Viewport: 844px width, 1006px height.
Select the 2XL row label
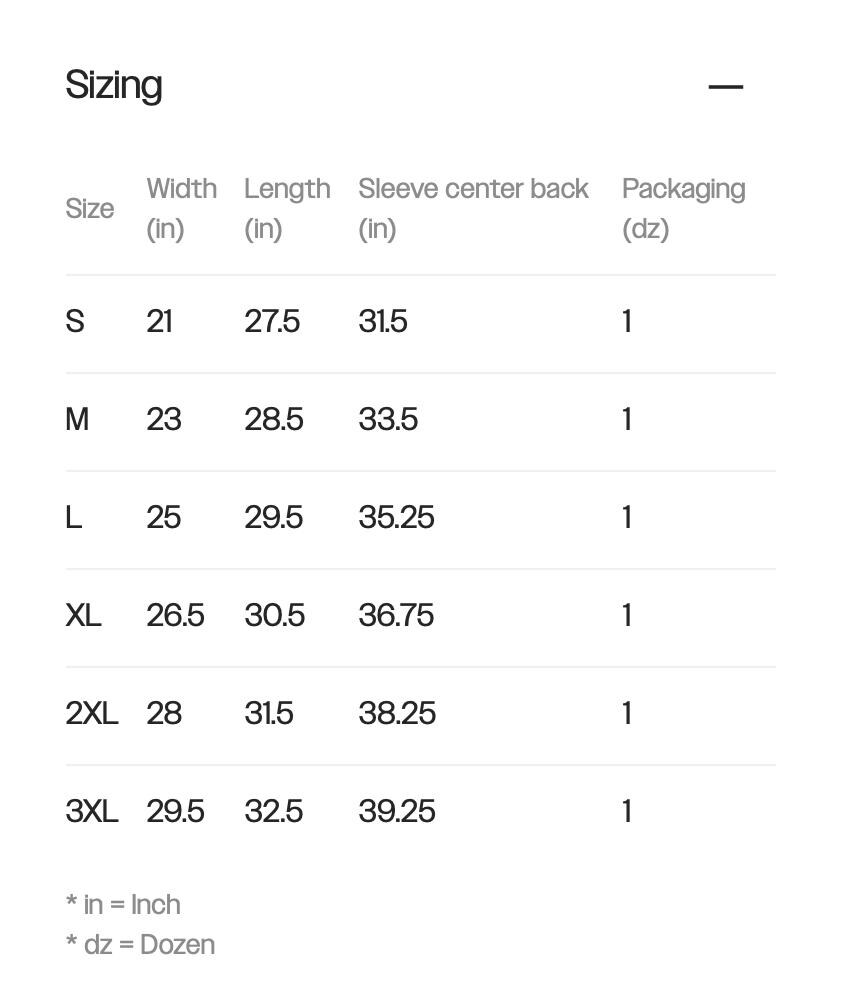(x=92, y=713)
